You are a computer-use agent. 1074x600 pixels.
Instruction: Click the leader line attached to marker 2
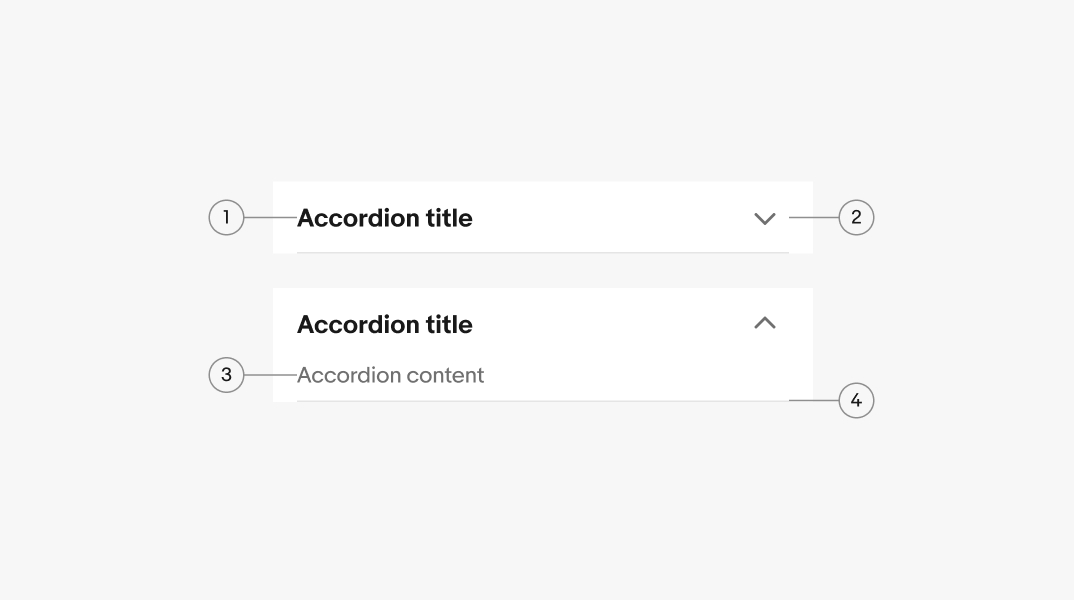tap(813, 217)
